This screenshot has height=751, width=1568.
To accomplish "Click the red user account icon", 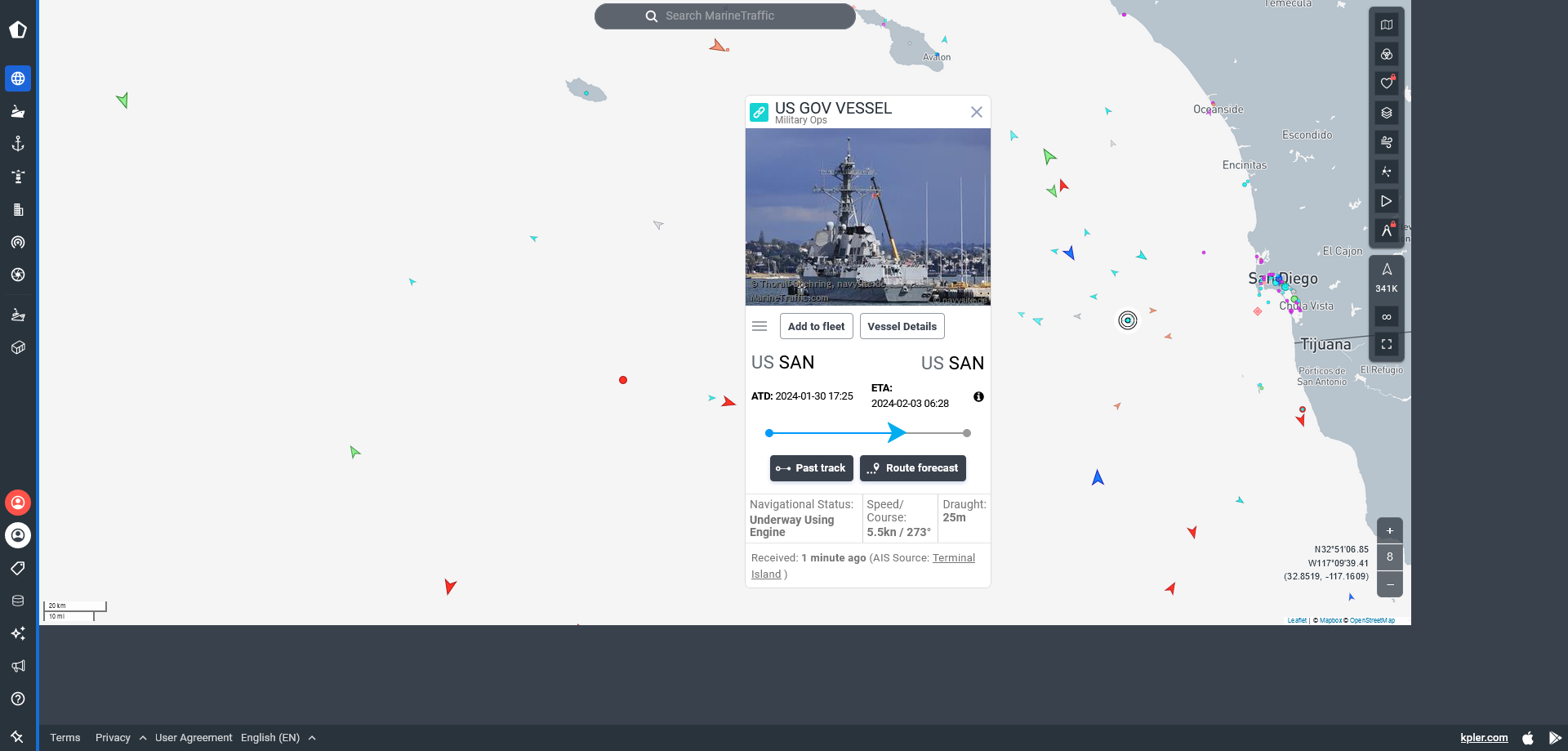I will click(18, 503).
